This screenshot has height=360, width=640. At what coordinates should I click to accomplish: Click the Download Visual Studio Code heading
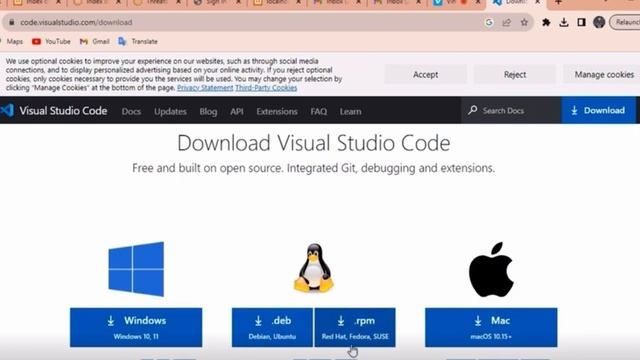click(313, 143)
